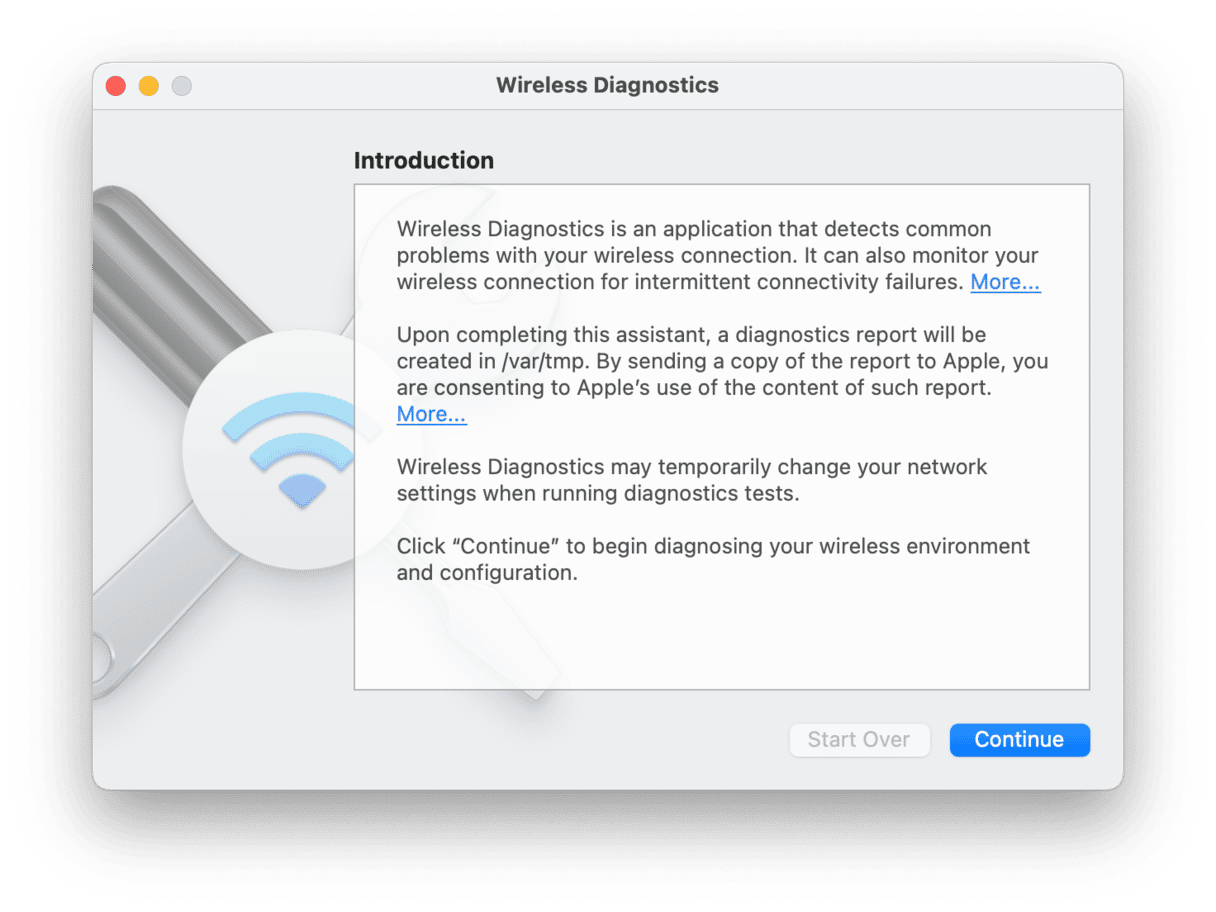Viewport: 1216px width, 912px height.
Task: Minimize window with the yellow button
Action: coord(149,86)
